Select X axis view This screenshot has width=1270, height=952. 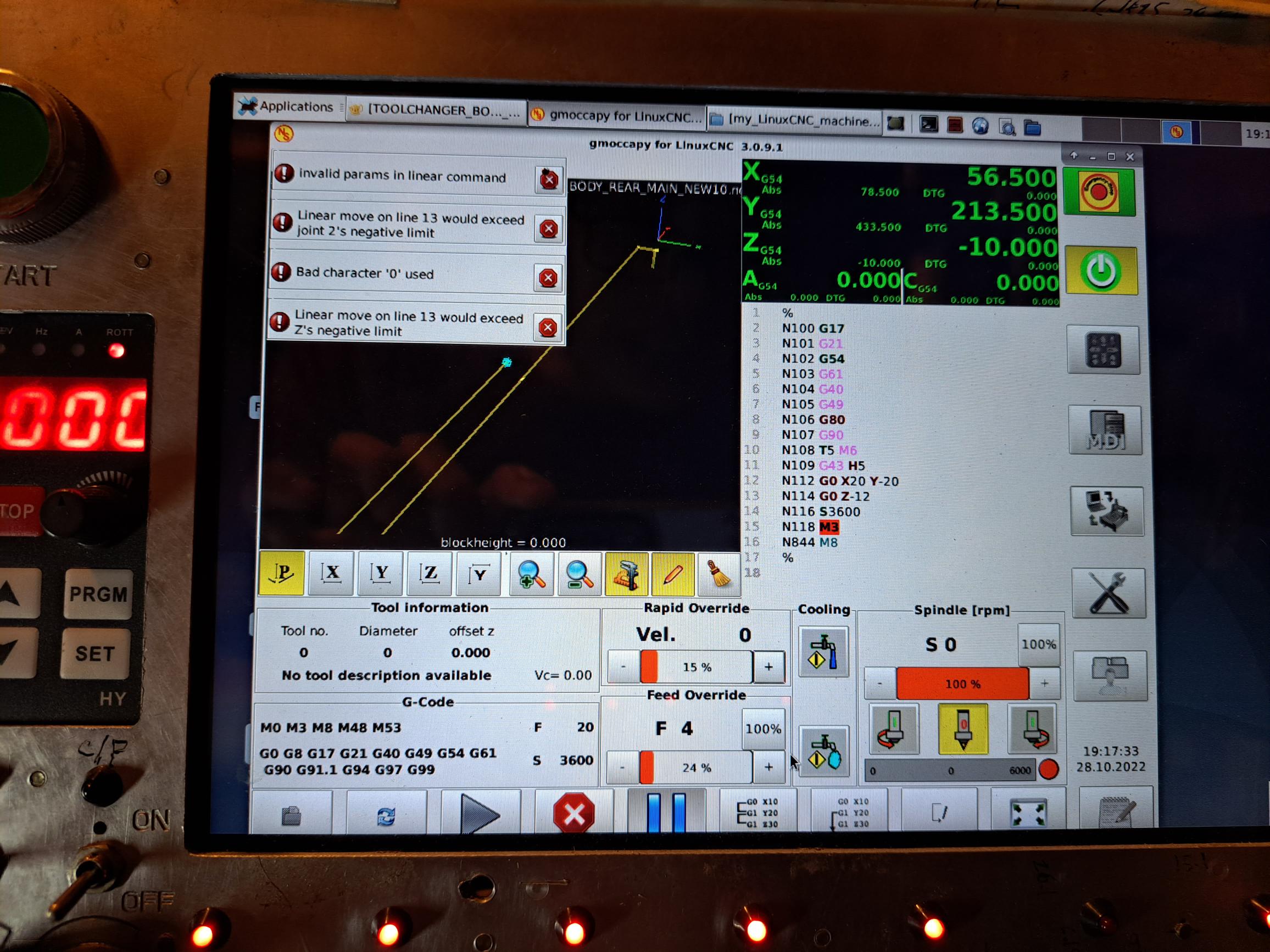pyautogui.click(x=331, y=573)
